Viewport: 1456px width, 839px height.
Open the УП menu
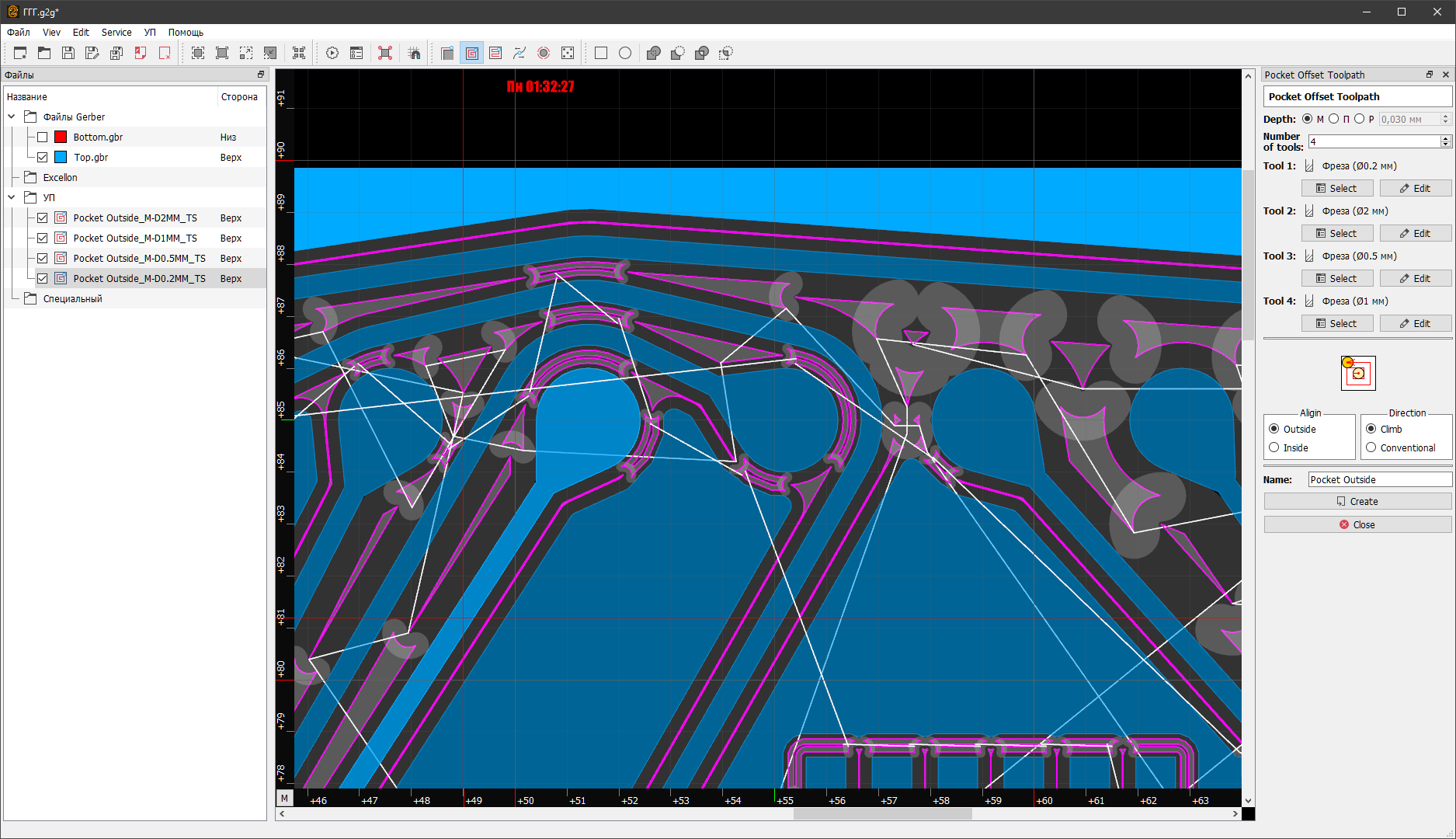(x=150, y=33)
